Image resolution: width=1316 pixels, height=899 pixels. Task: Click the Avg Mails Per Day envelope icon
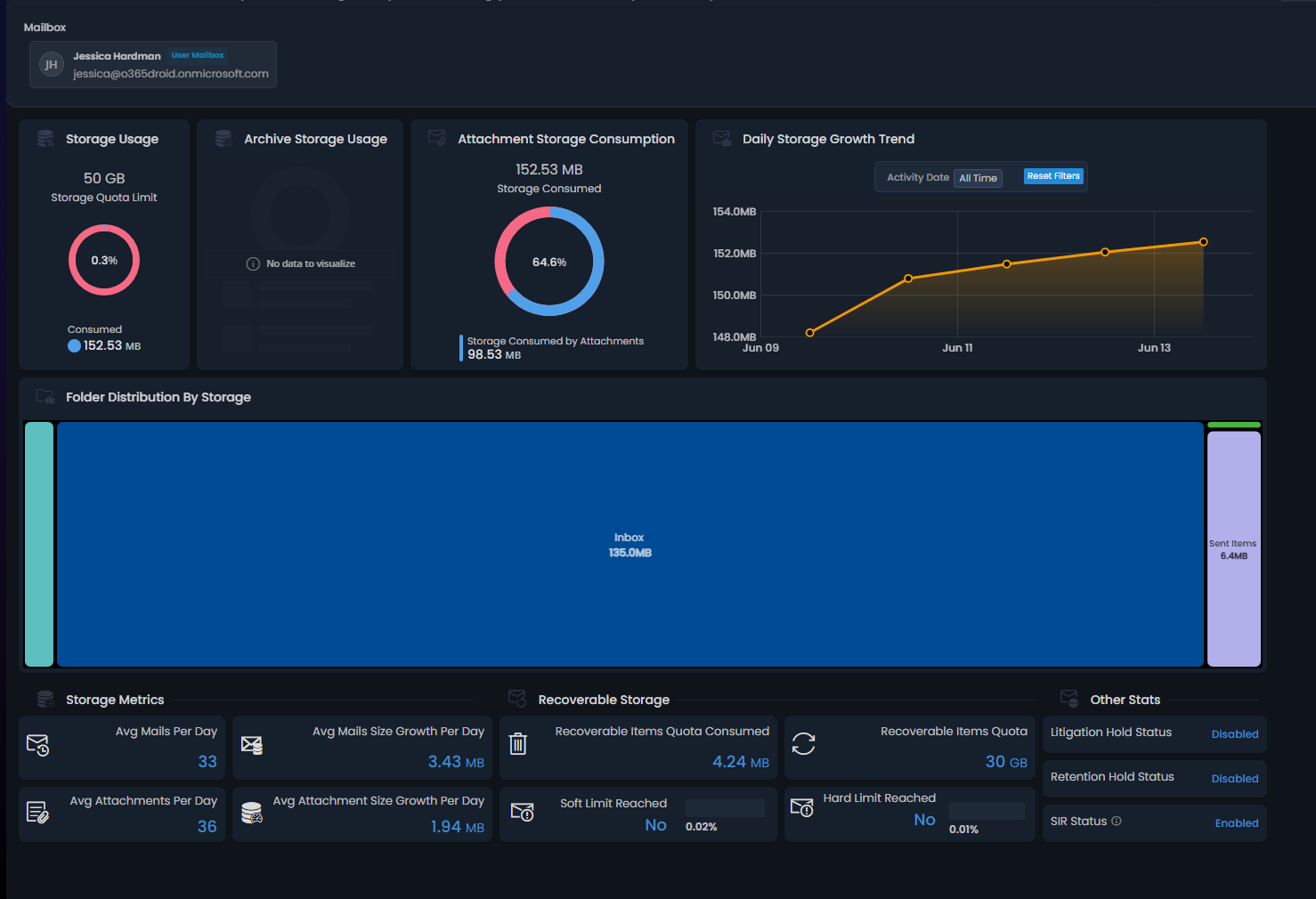(x=37, y=745)
